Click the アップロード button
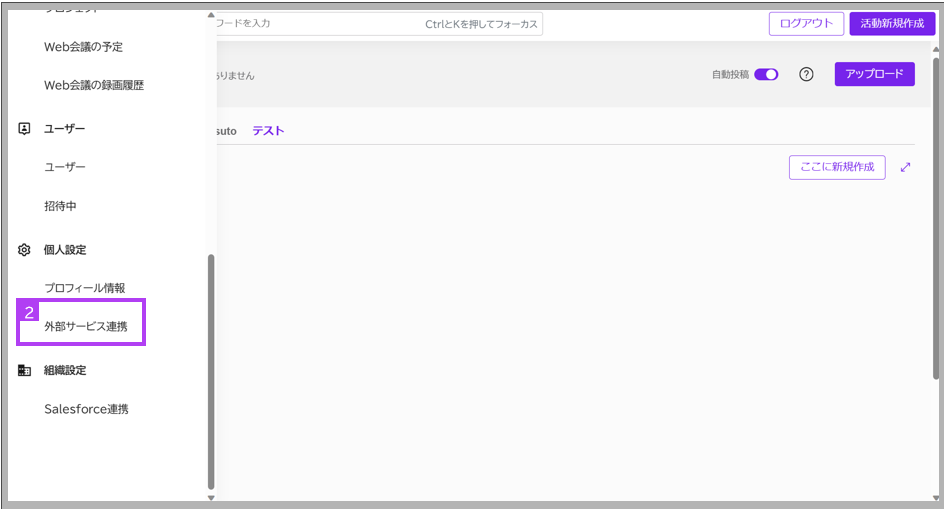Screen dimensions: 944x509 874,74
